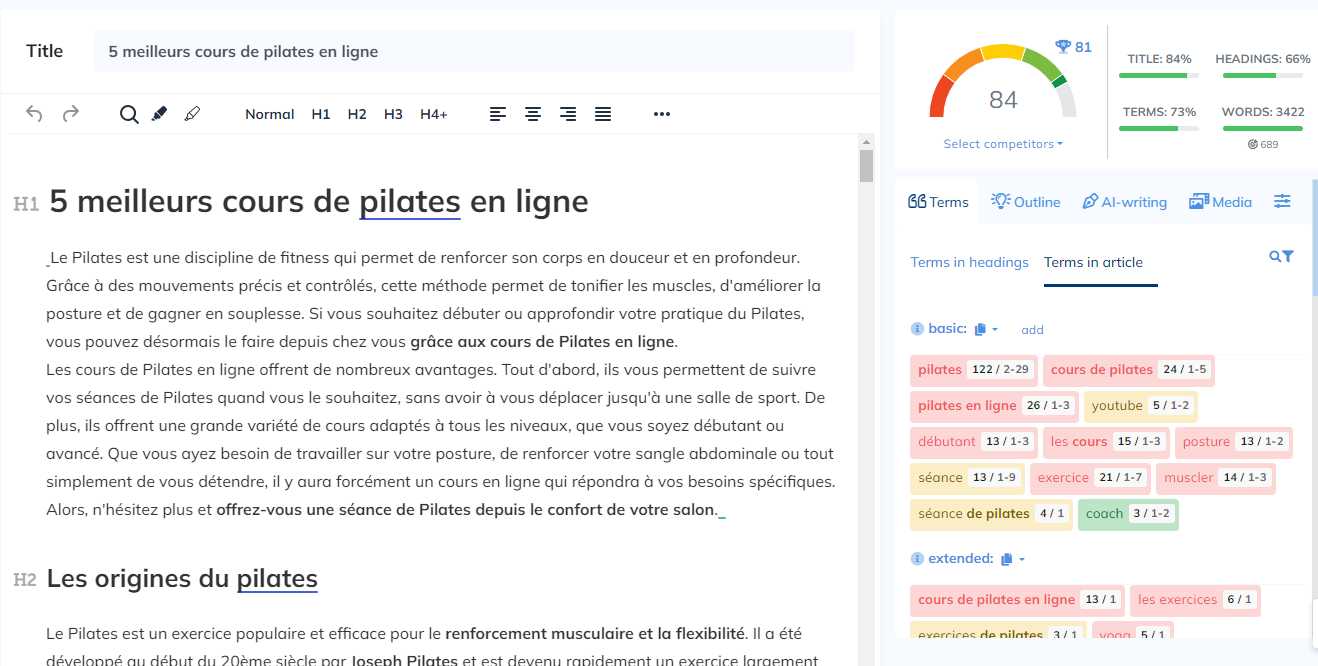Click the H2 heading 'Les origines du pilates'

(182, 578)
